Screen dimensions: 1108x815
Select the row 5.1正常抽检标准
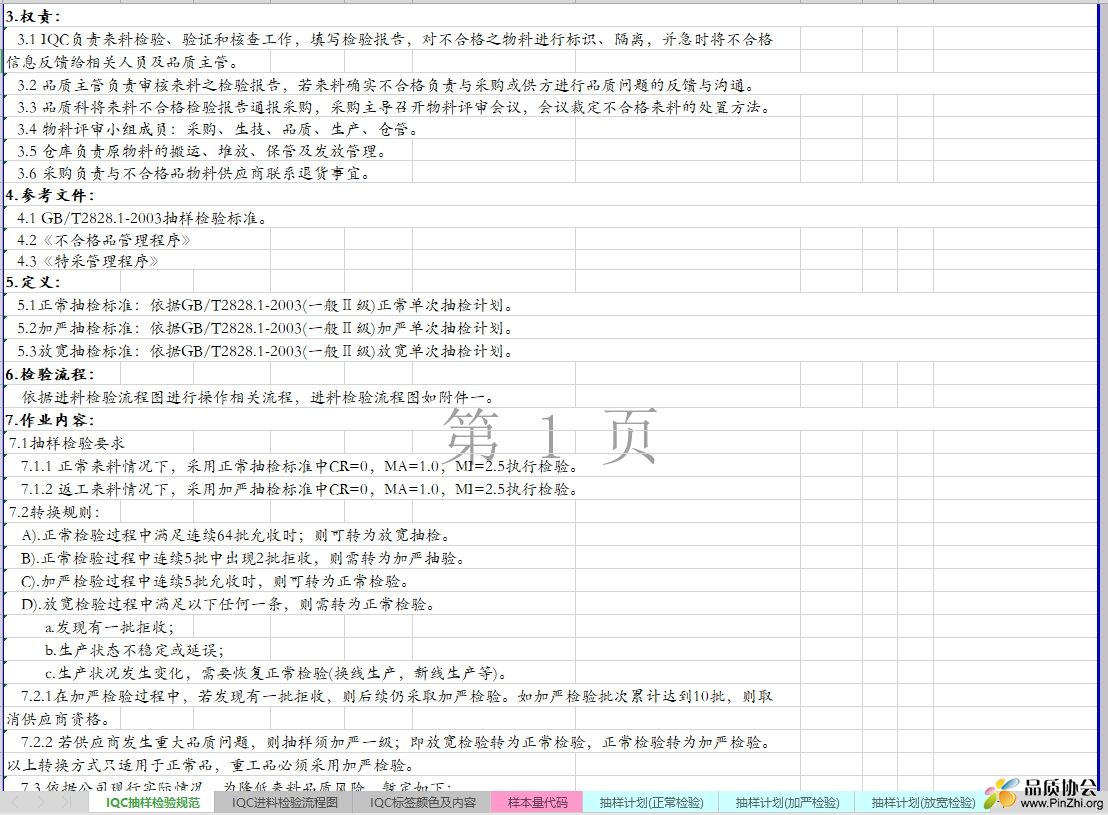tap(266, 305)
